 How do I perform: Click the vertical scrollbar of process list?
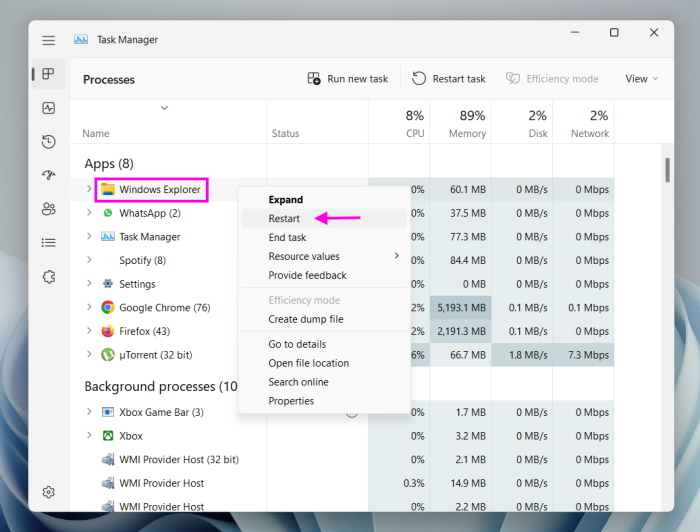[666, 170]
